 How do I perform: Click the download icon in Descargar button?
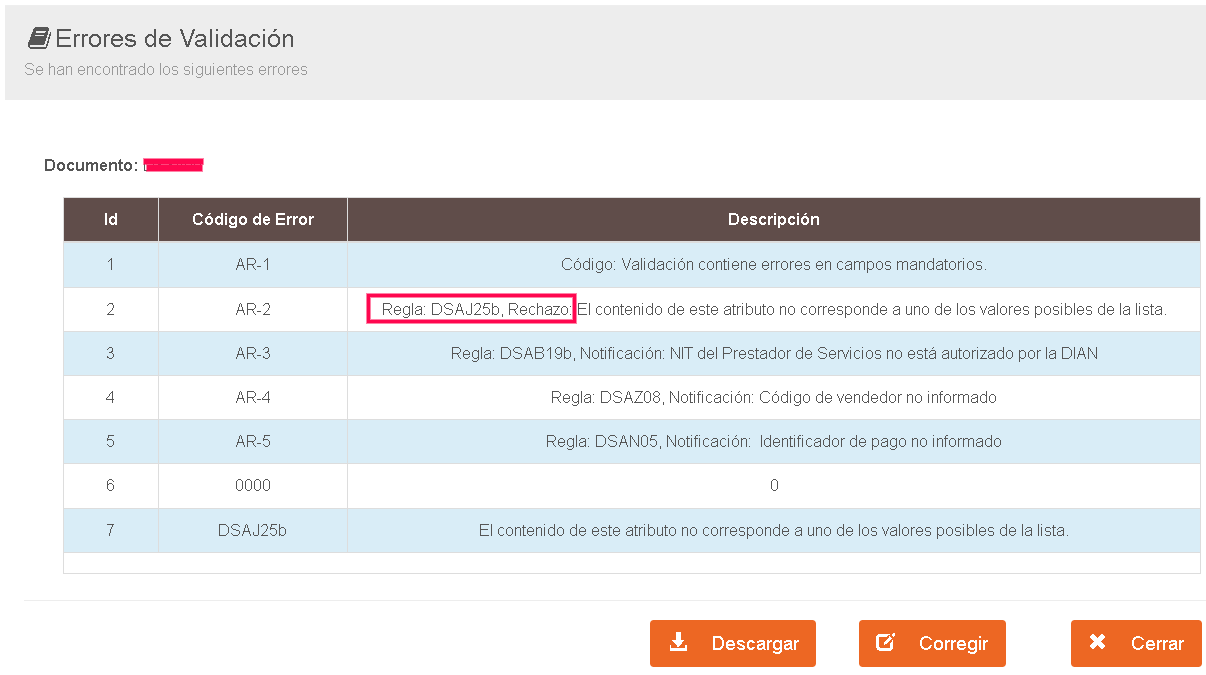tap(679, 642)
